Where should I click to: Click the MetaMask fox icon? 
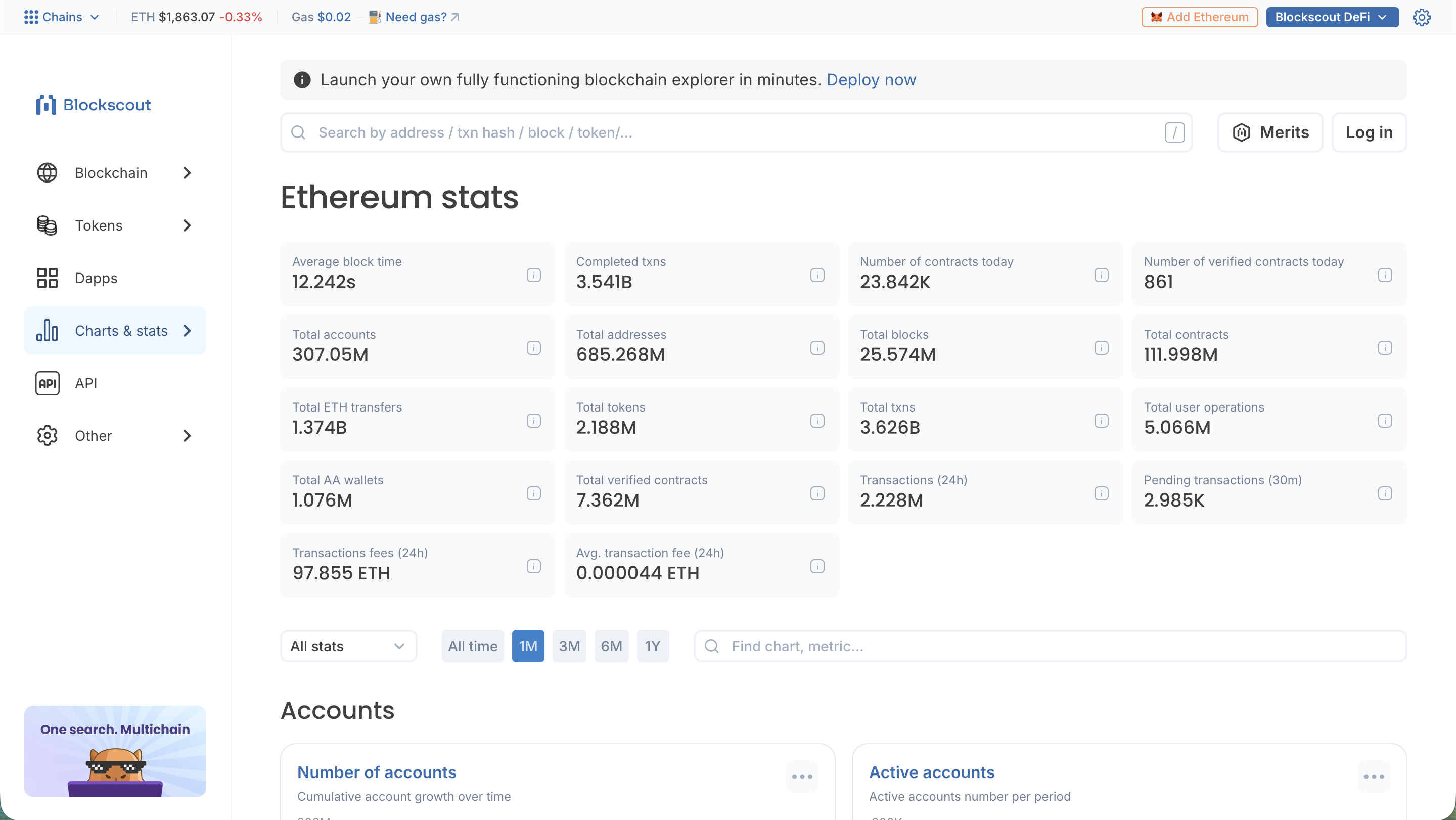pos(1156,17)
